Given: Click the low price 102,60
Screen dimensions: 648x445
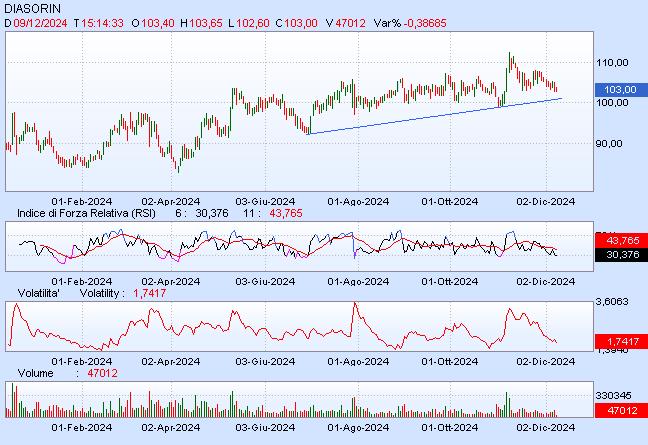Looking at the screenshot, I should click(253, 23).
